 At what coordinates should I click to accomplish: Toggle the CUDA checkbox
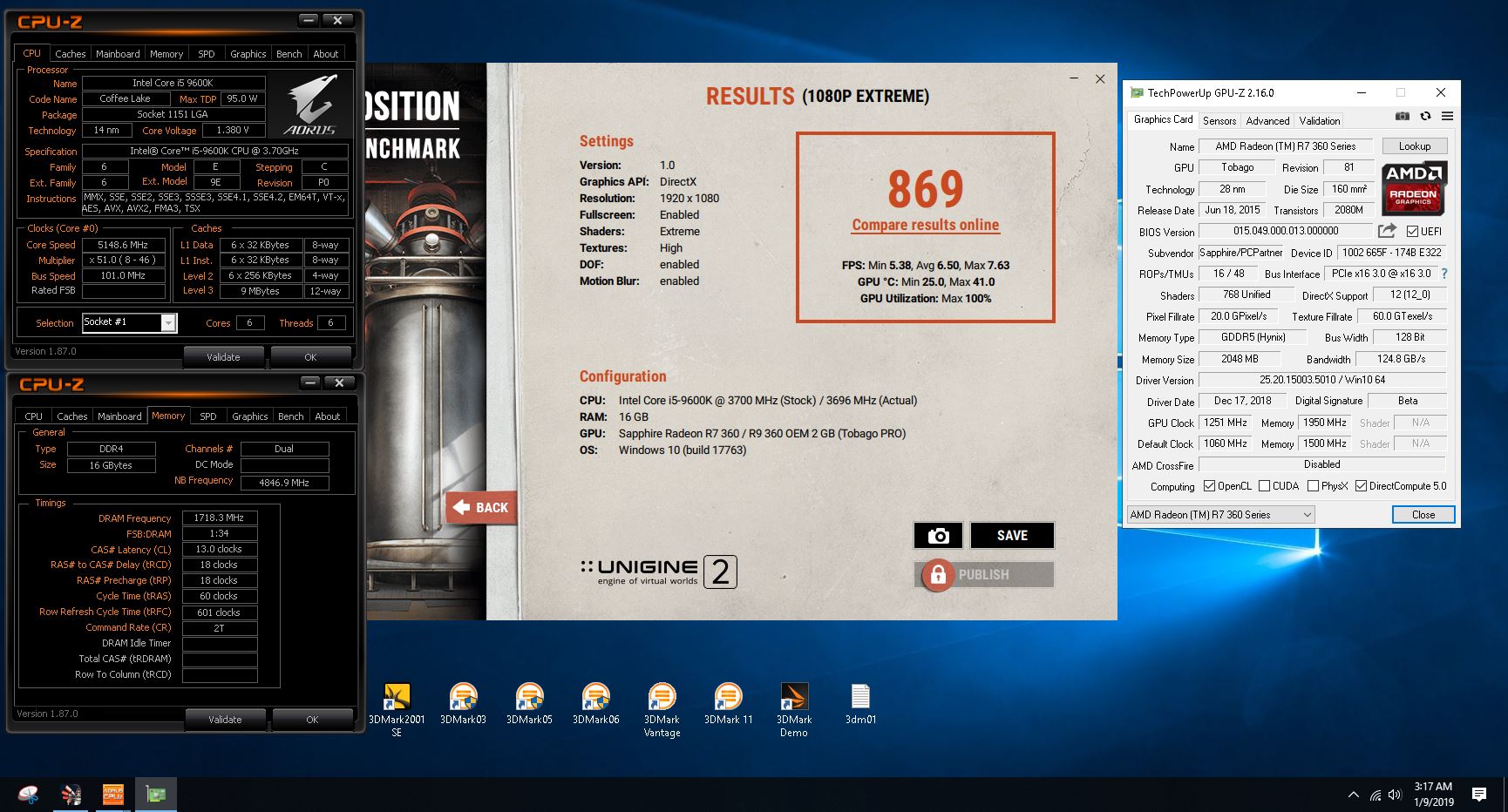pos(1264,486)
